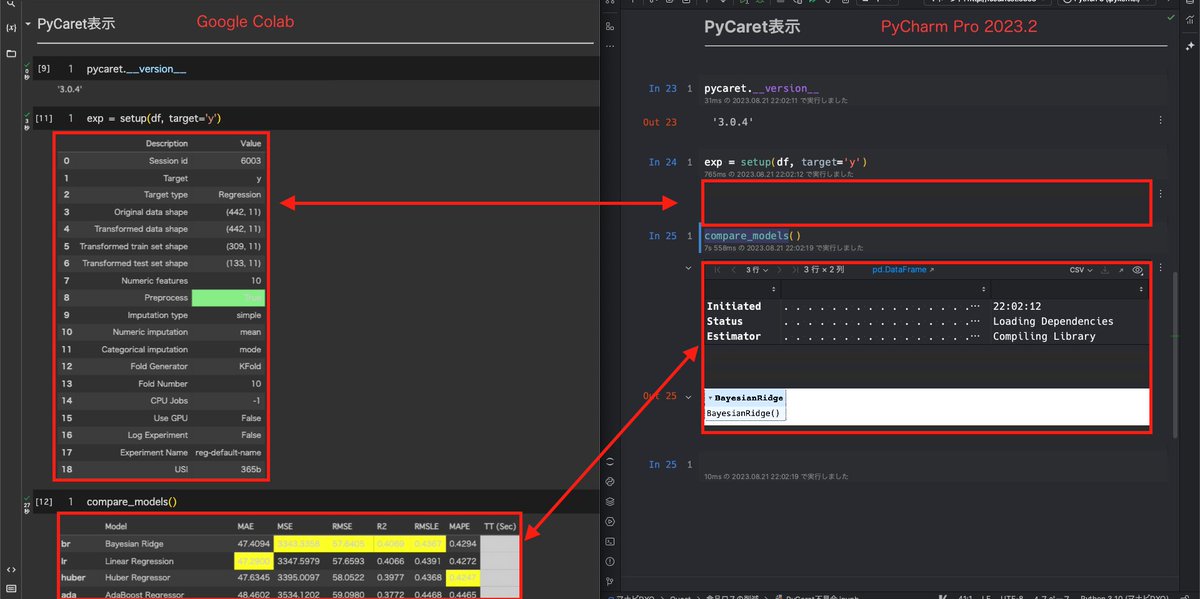Sort the middle DataFrame column

(981, 290)
